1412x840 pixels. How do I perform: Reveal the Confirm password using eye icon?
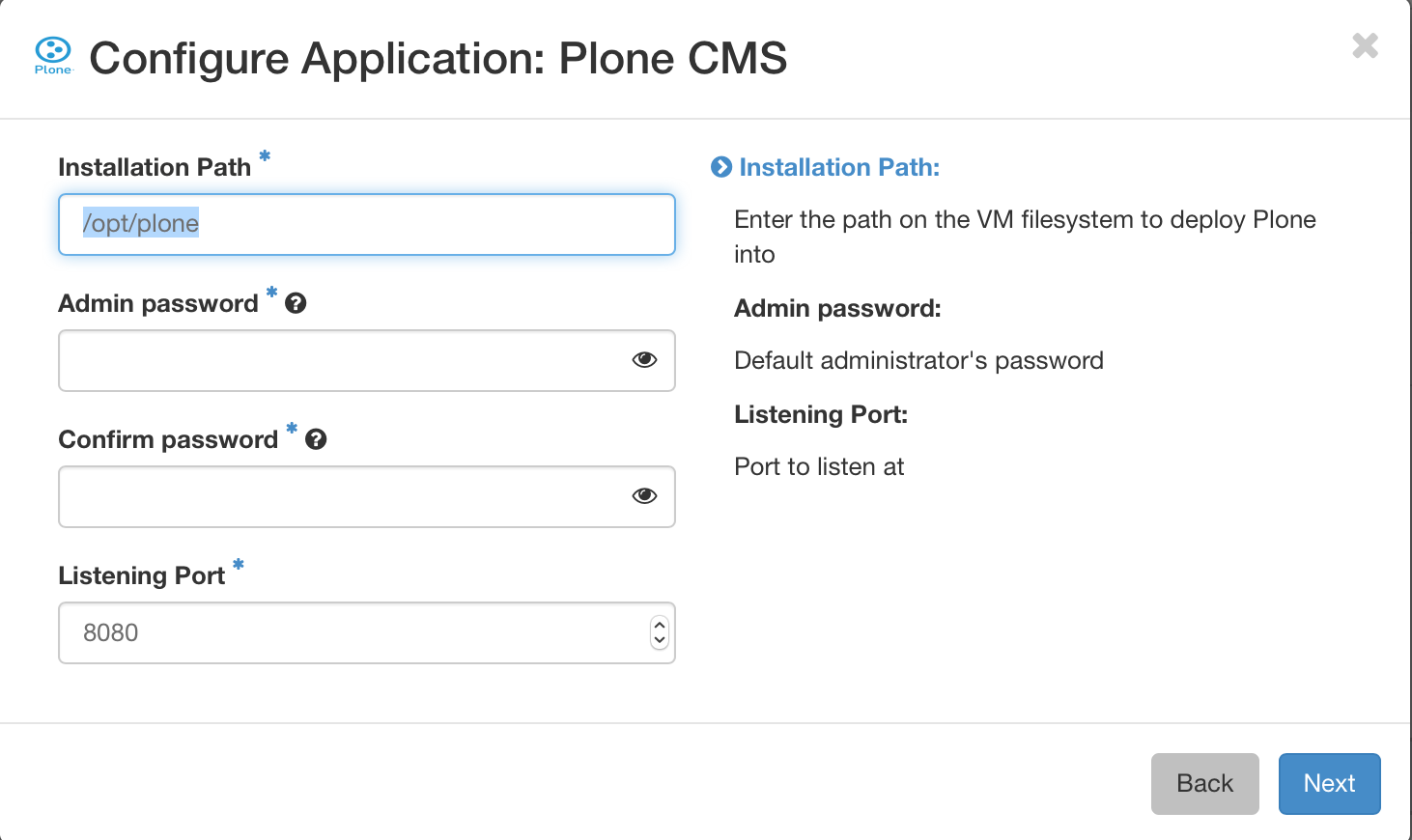[x=644, y=496]
